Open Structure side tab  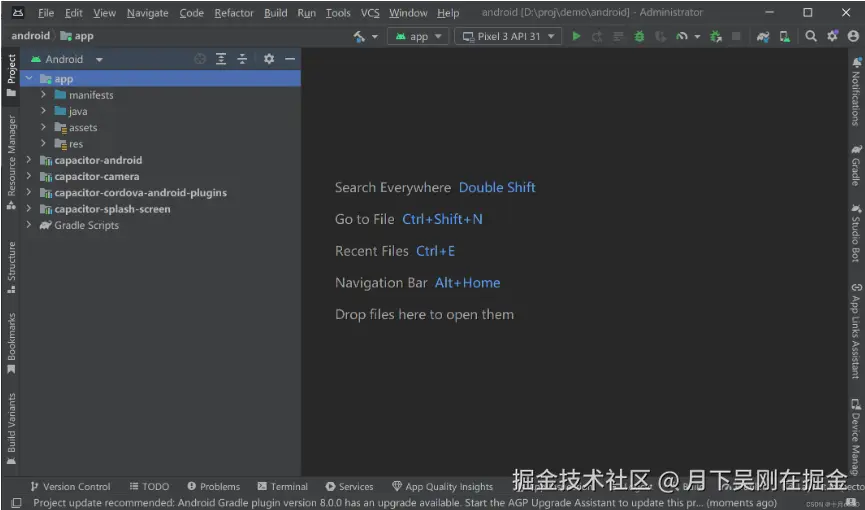[x=11, y=267]
